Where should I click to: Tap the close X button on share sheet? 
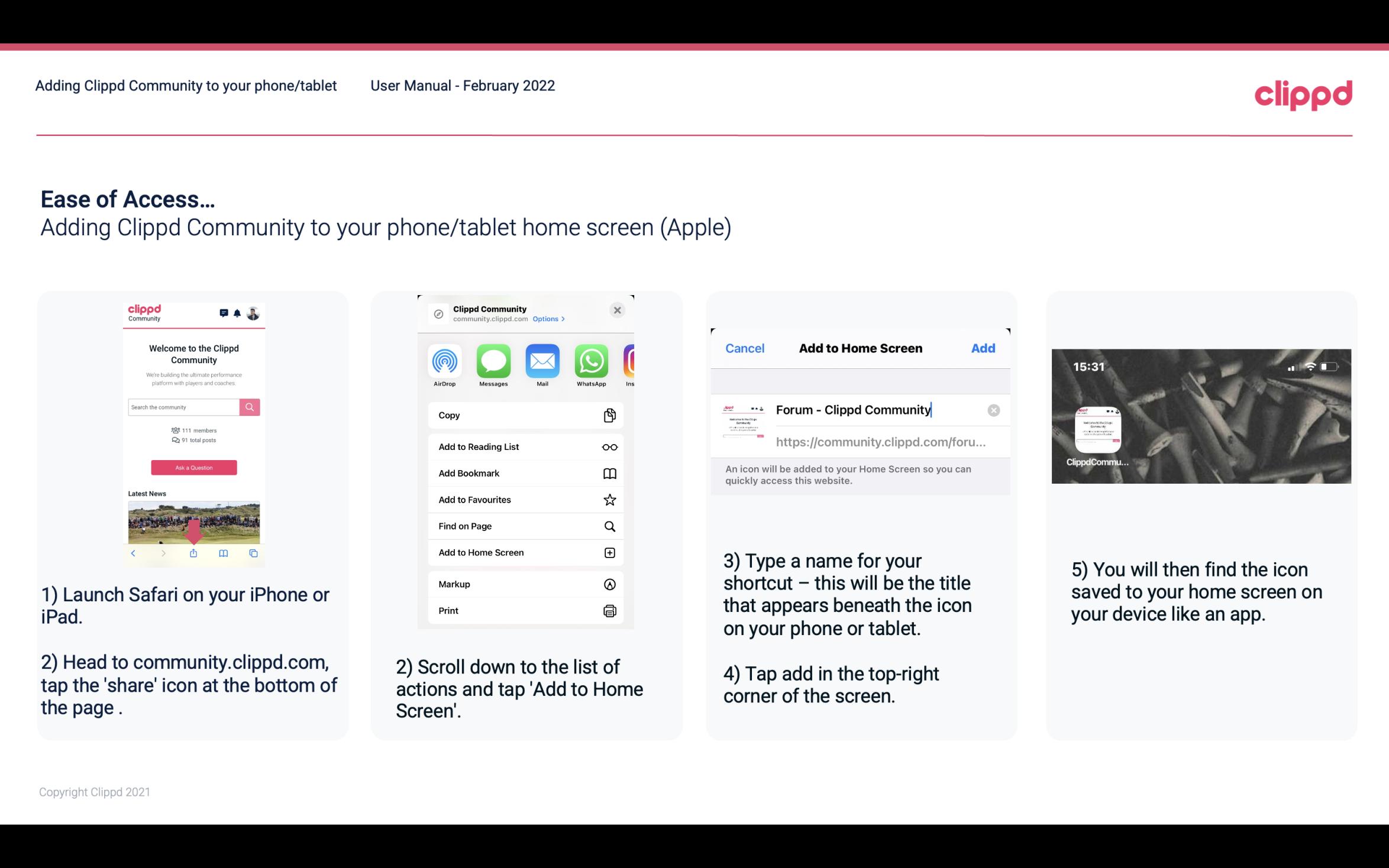coord(618,309)
